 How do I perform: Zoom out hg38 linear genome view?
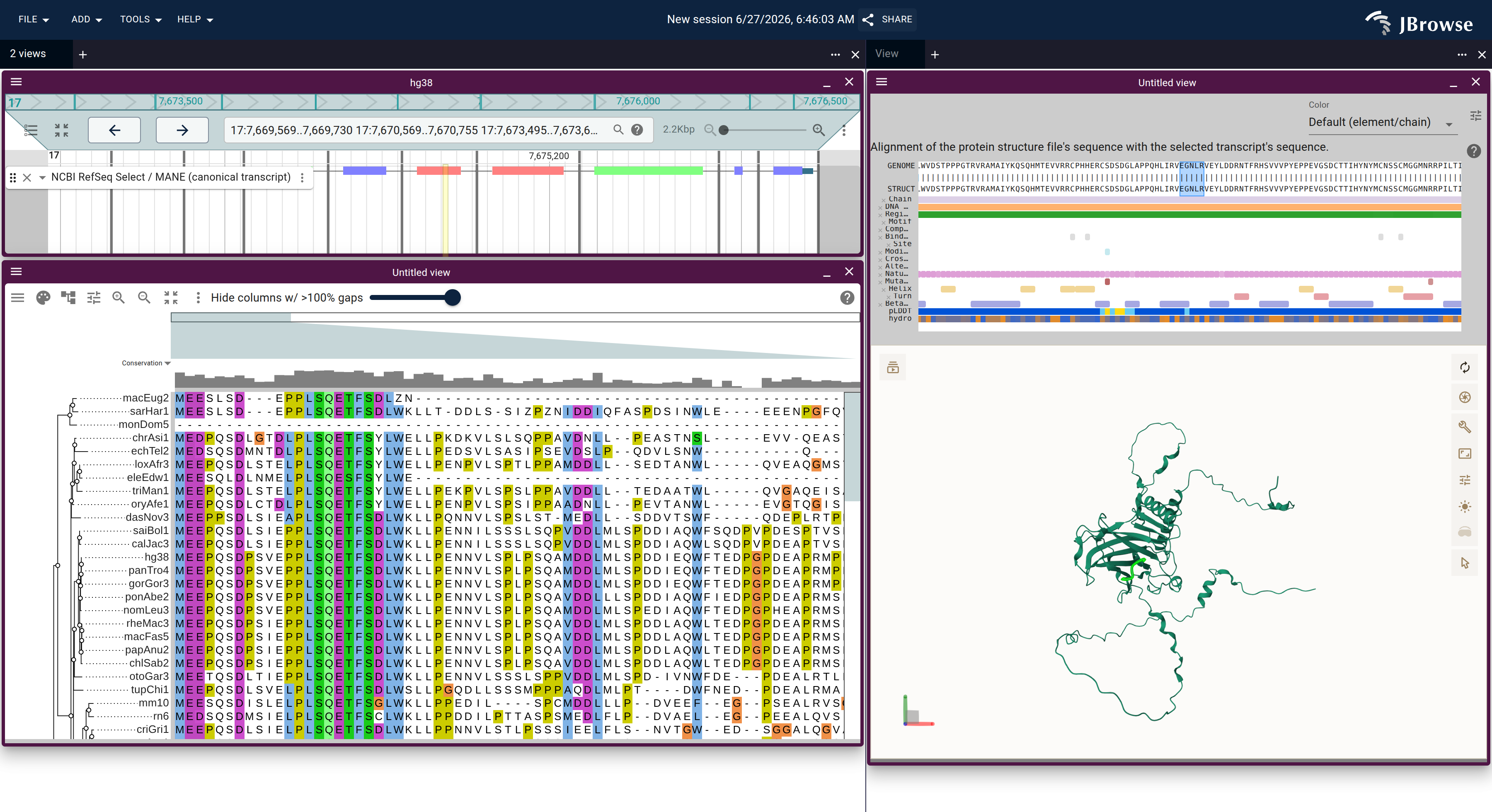coord(710,130)
